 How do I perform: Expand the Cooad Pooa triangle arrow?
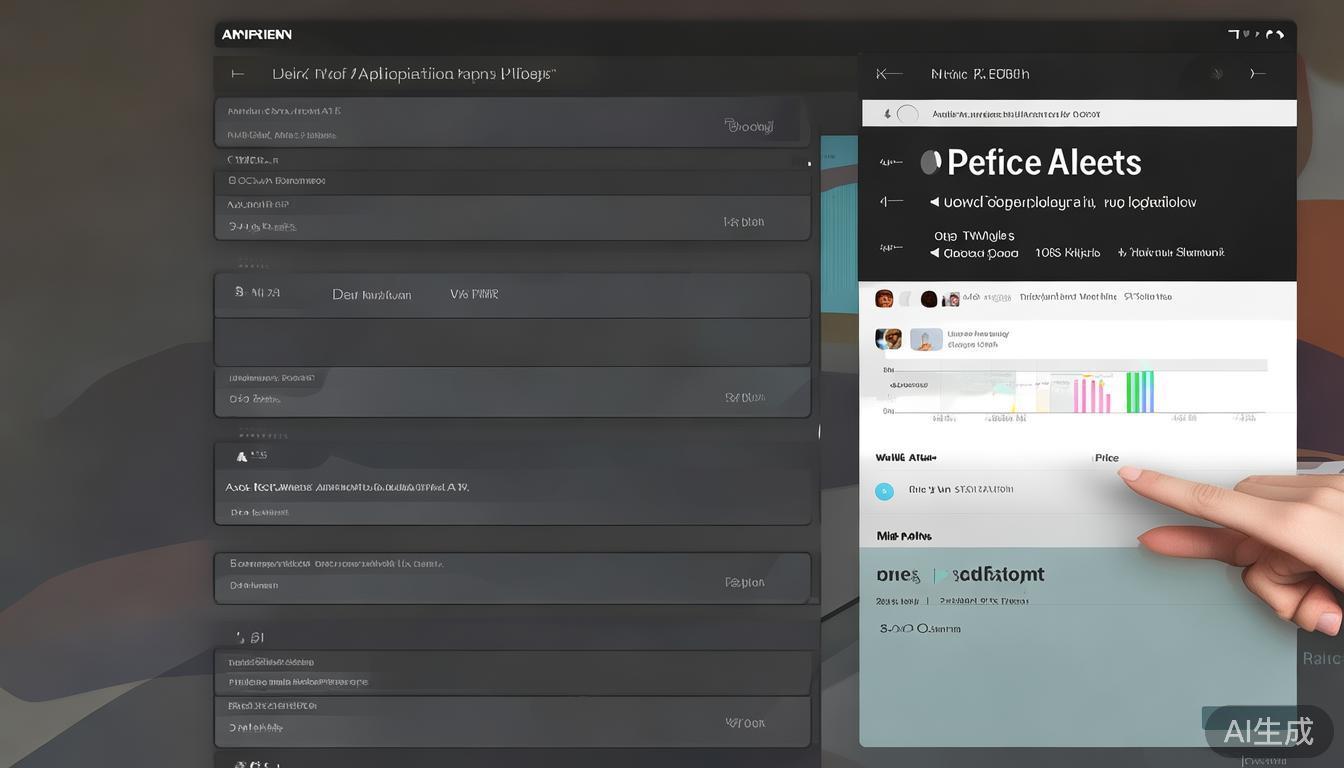(934, 254)
